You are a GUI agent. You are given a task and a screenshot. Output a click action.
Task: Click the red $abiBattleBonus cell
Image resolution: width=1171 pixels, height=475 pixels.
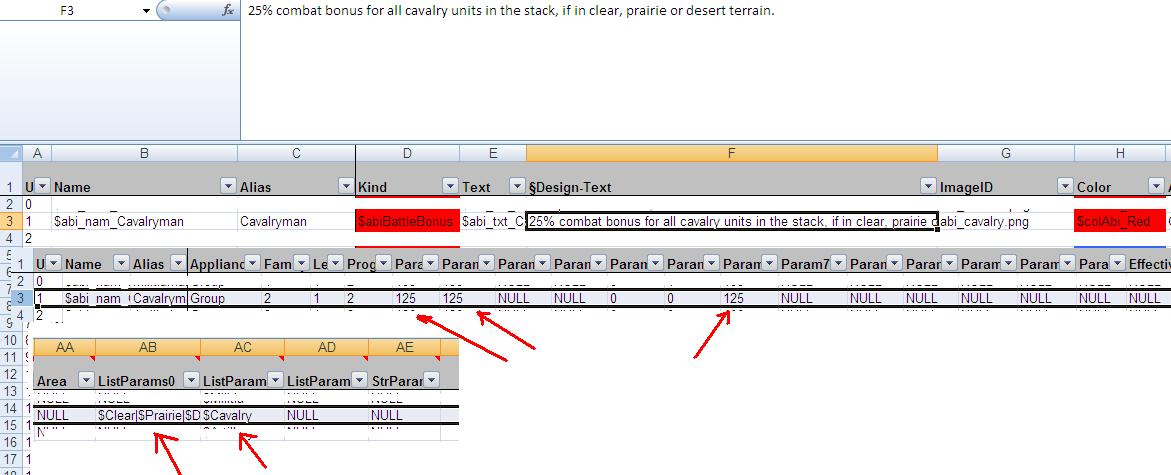pyautogui.click(x=407, y=221)
